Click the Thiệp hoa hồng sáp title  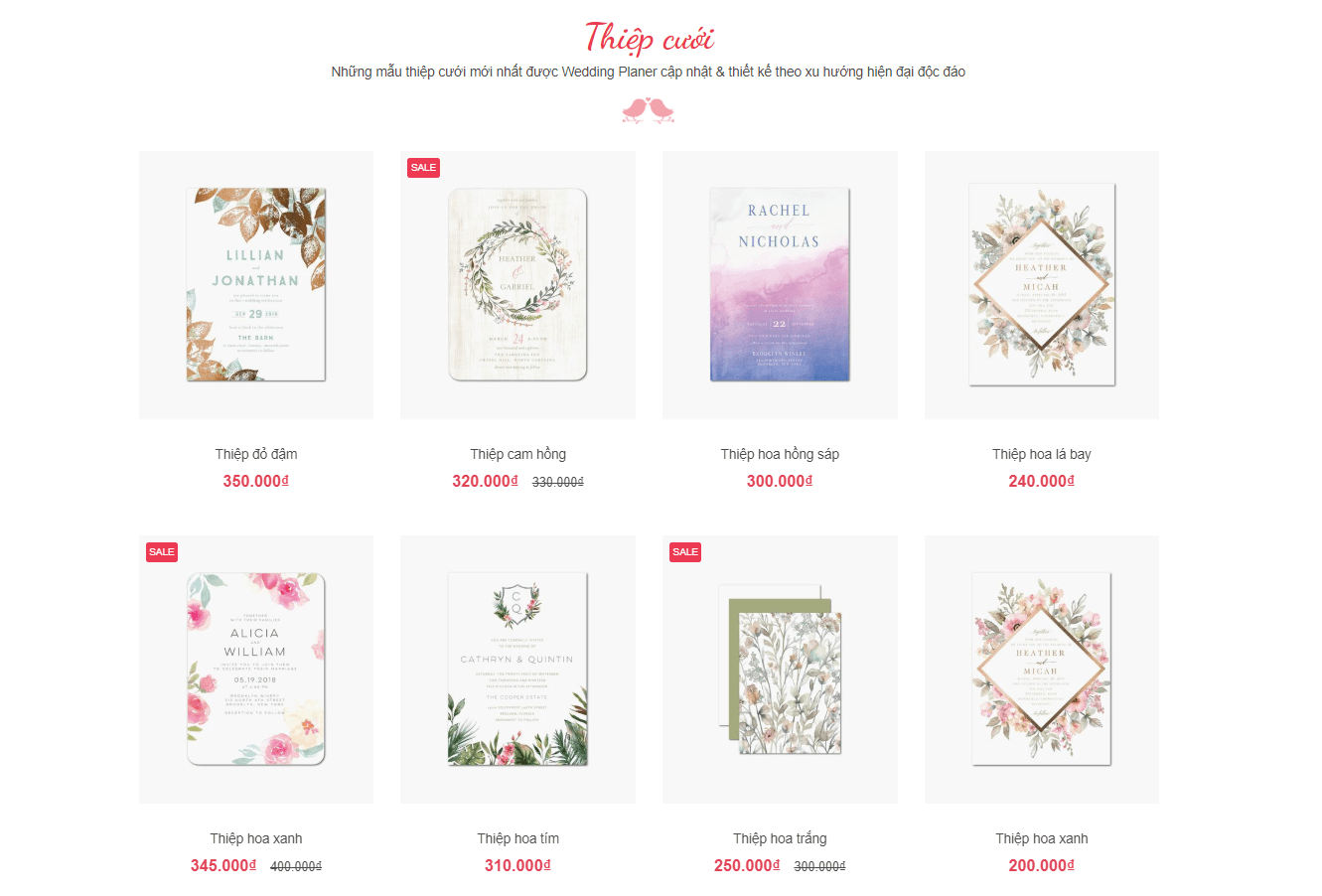(x=780, y=454)
